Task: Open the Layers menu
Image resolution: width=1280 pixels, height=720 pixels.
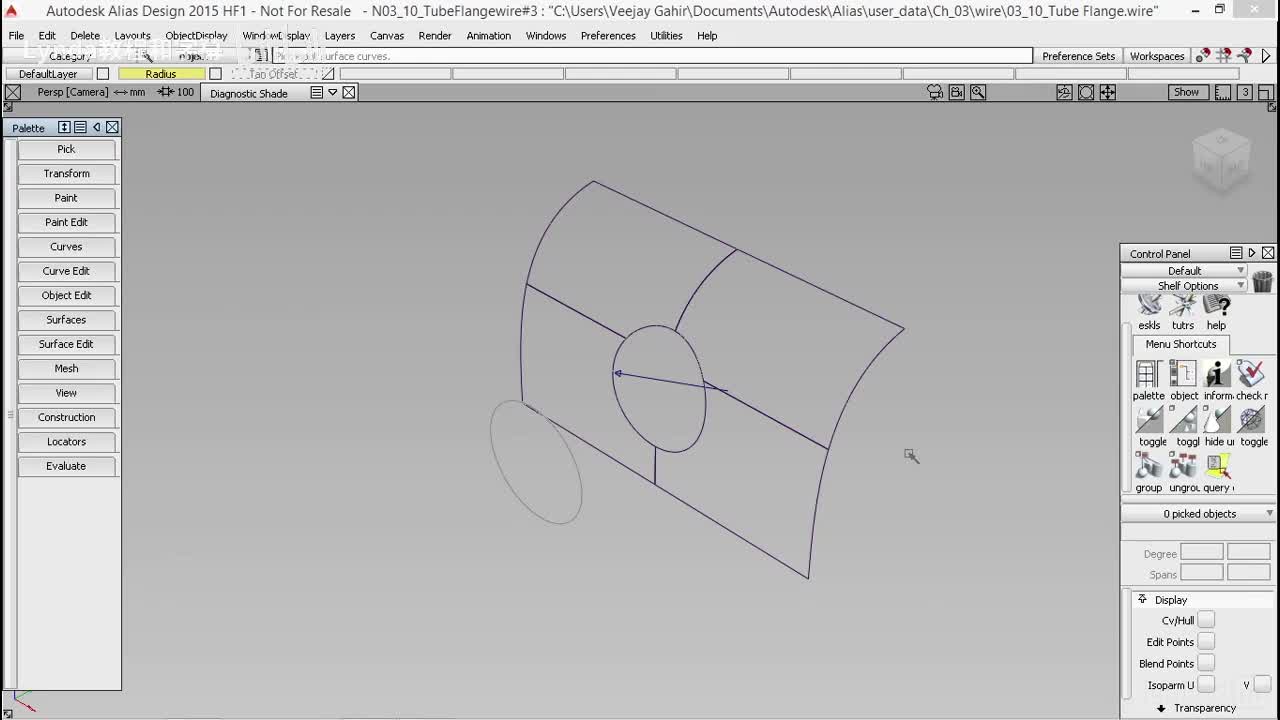Action: click(340, 35)
